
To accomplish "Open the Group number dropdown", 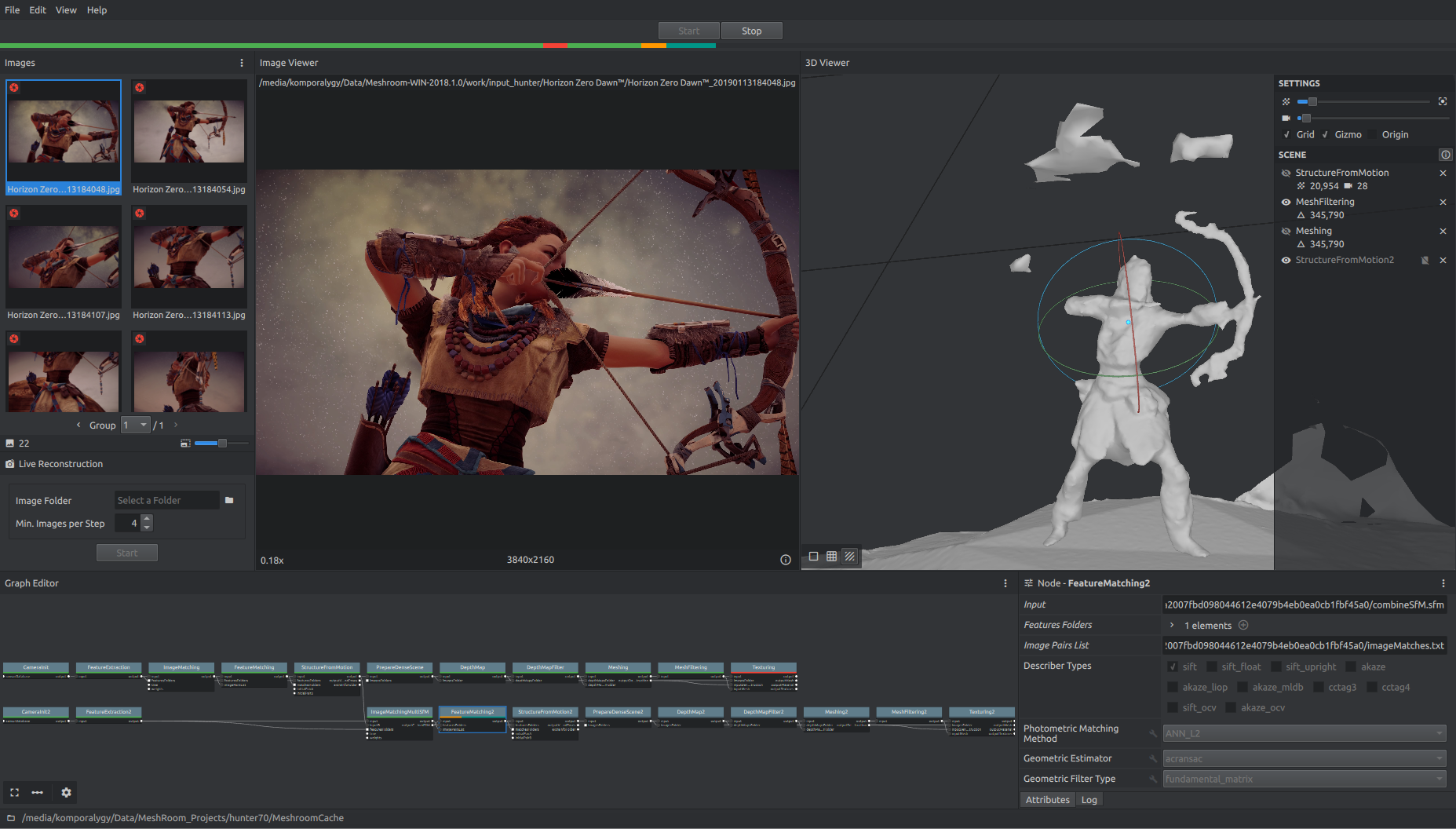I will (x=136, y=425).
